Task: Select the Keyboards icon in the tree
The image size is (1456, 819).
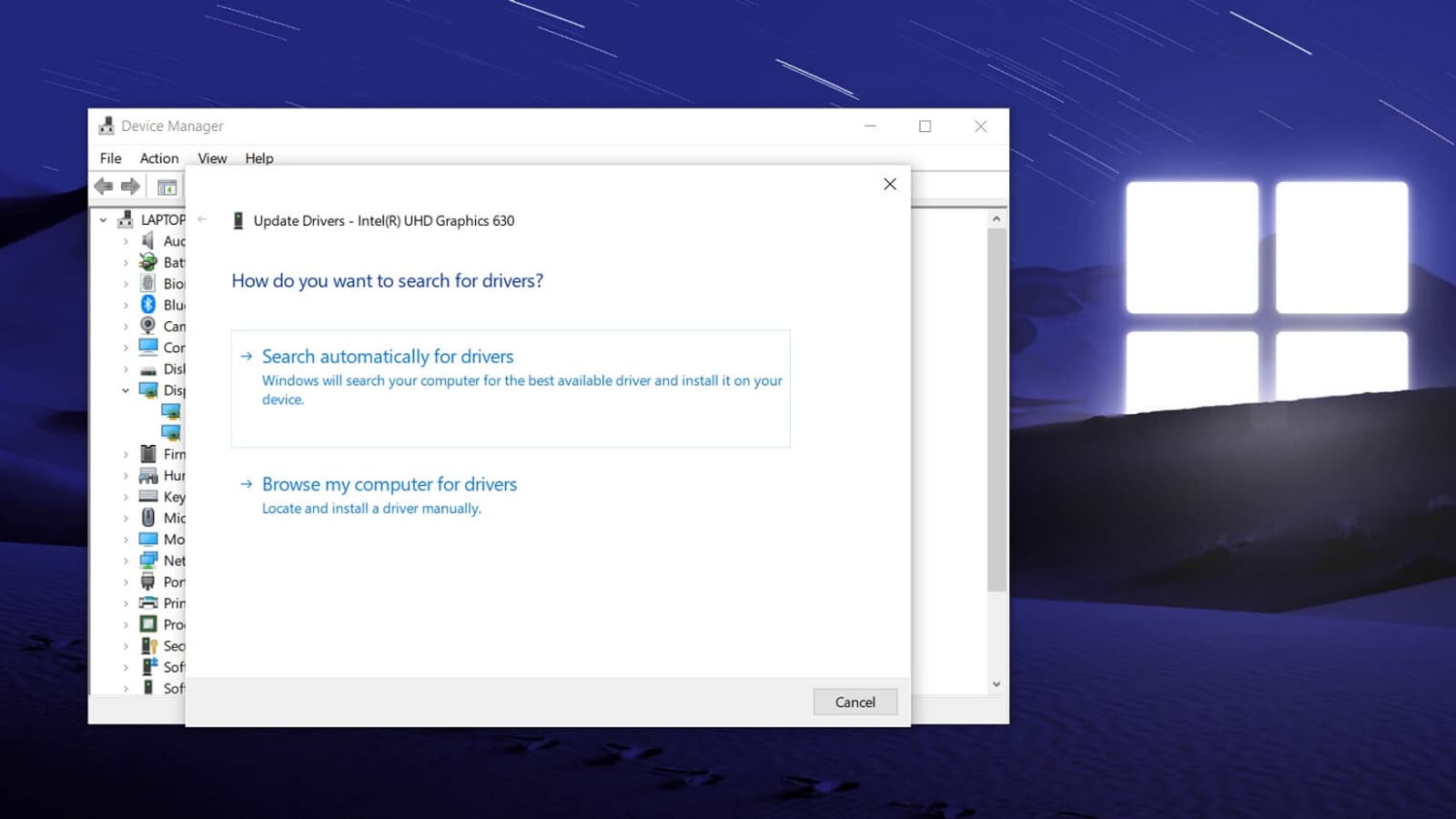Action: point(147,496)
